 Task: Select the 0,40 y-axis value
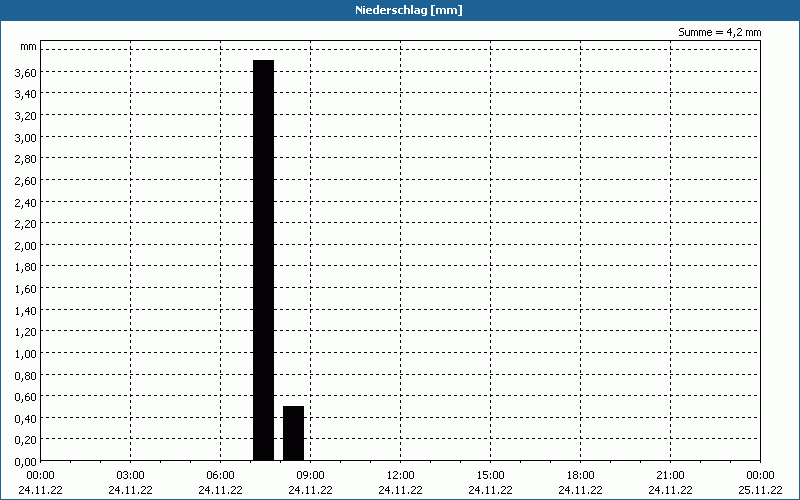pyautogui.click(x=26, y=419)
